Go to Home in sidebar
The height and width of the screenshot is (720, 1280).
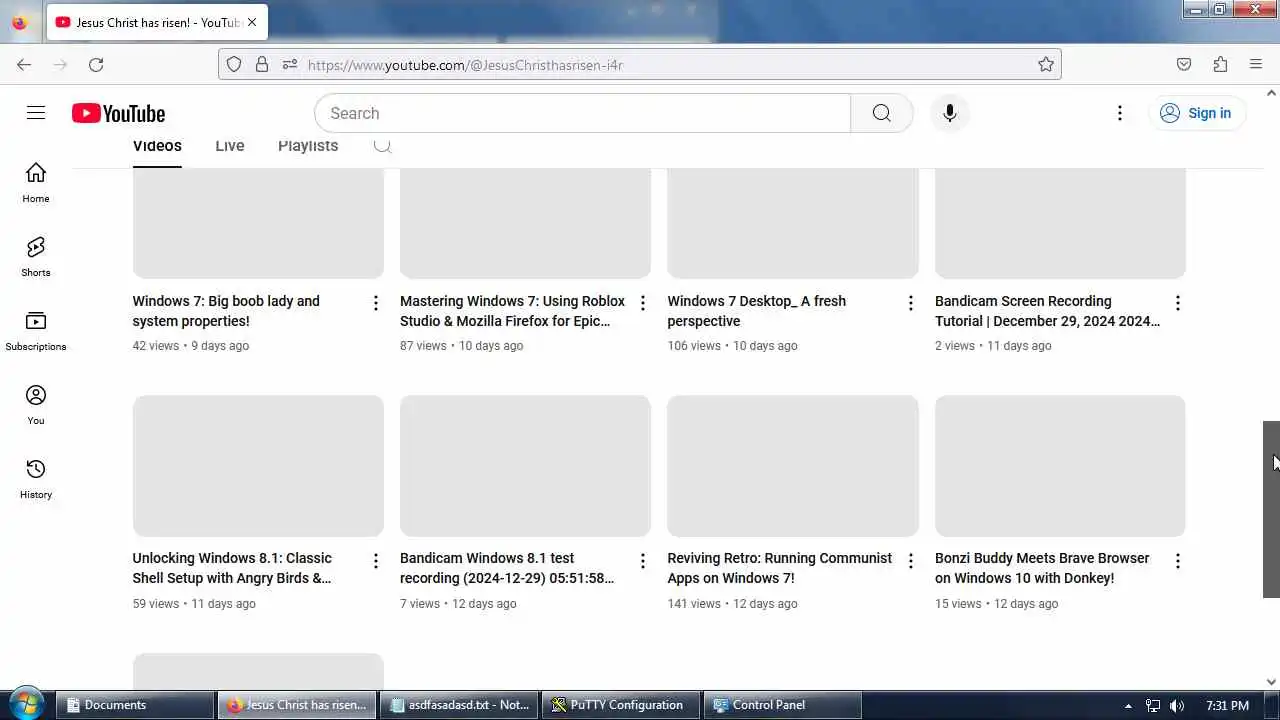pyautogui.click(x=36, y=183)
